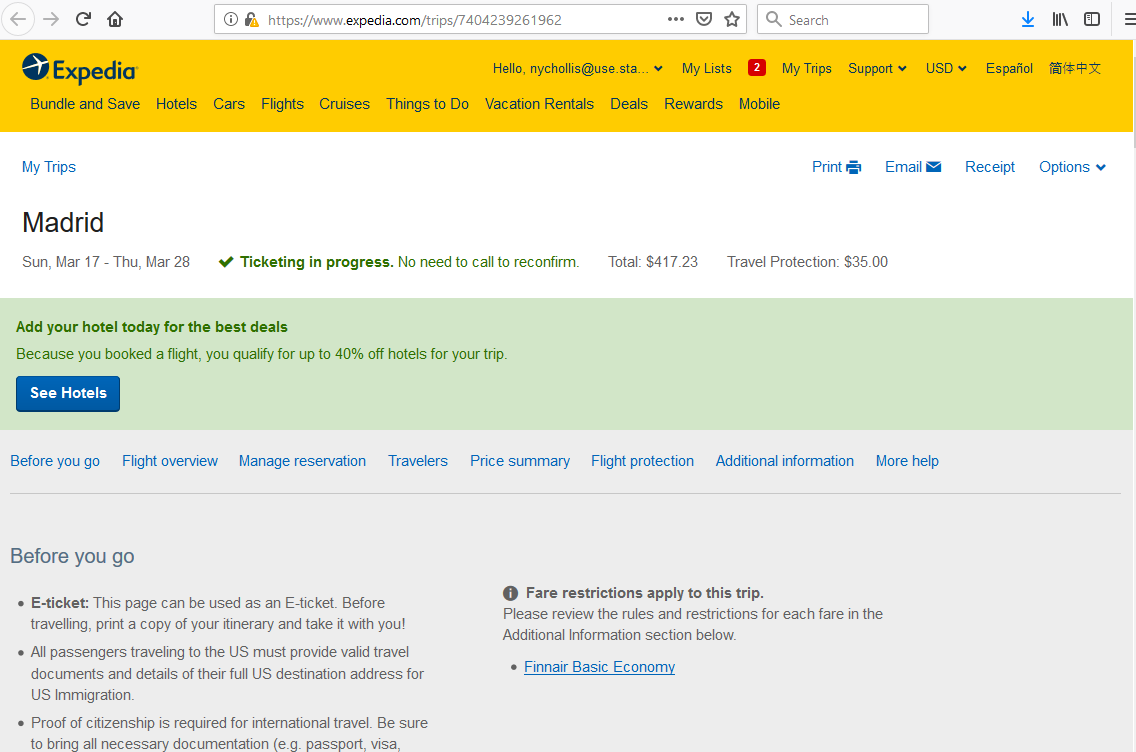Jump to the Price summary section
The image size is (1136, 752).
(x=519, y=461)
